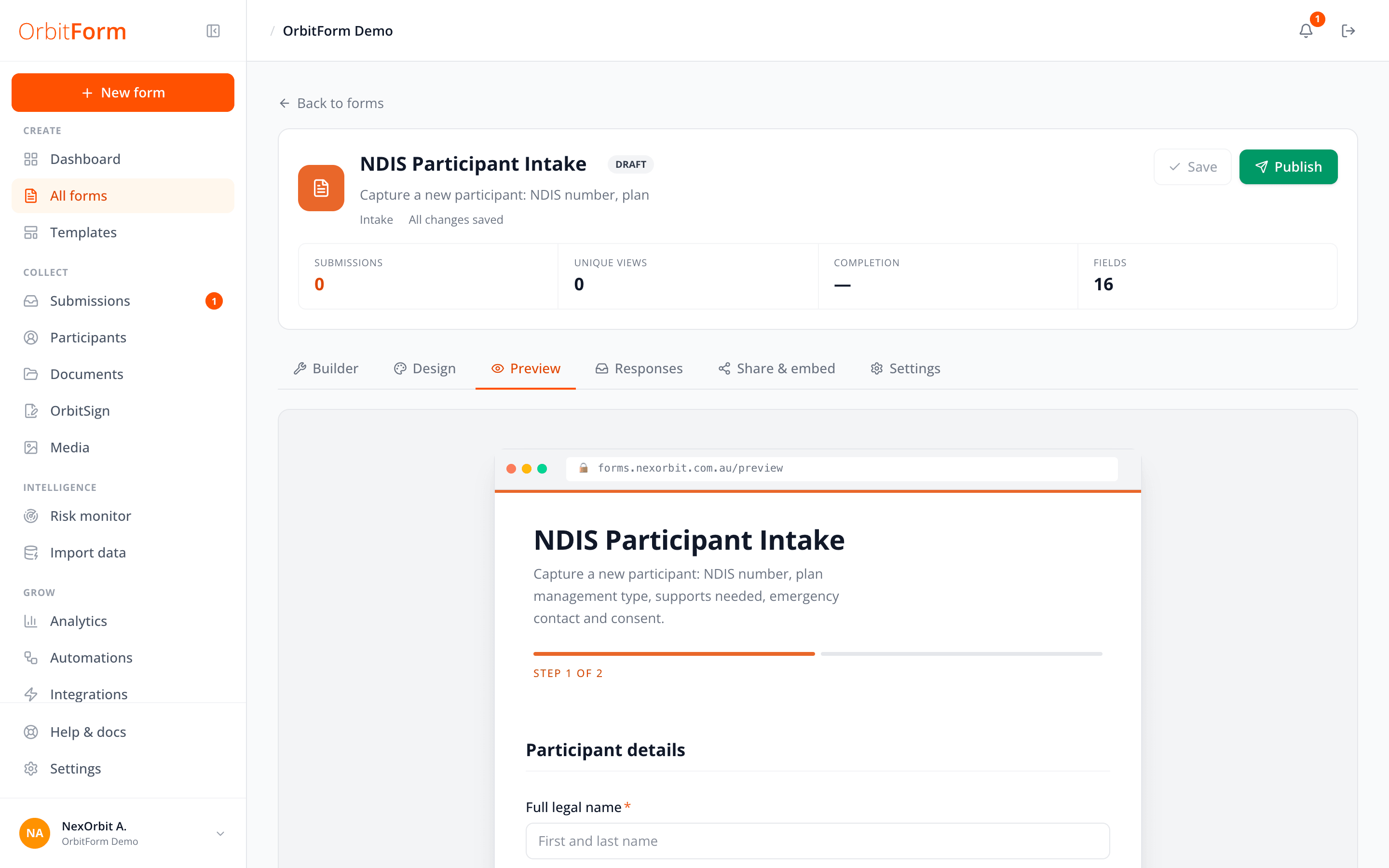1389x868 pixels.
Task: Follow the Back to forms link
Action: [x=331, y=103]
